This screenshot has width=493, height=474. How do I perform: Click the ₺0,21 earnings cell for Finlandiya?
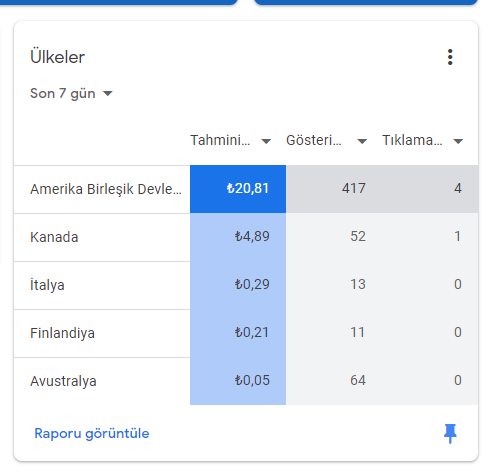(x=238, y=333)
